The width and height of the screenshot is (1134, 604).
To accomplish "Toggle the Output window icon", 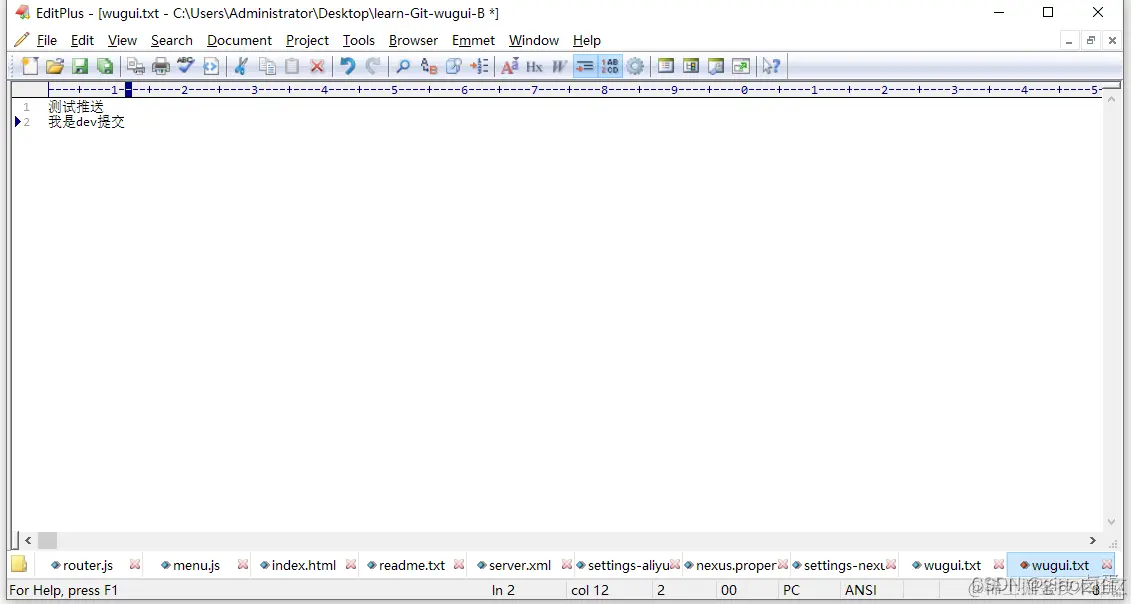I will click(x=716, y=67).
